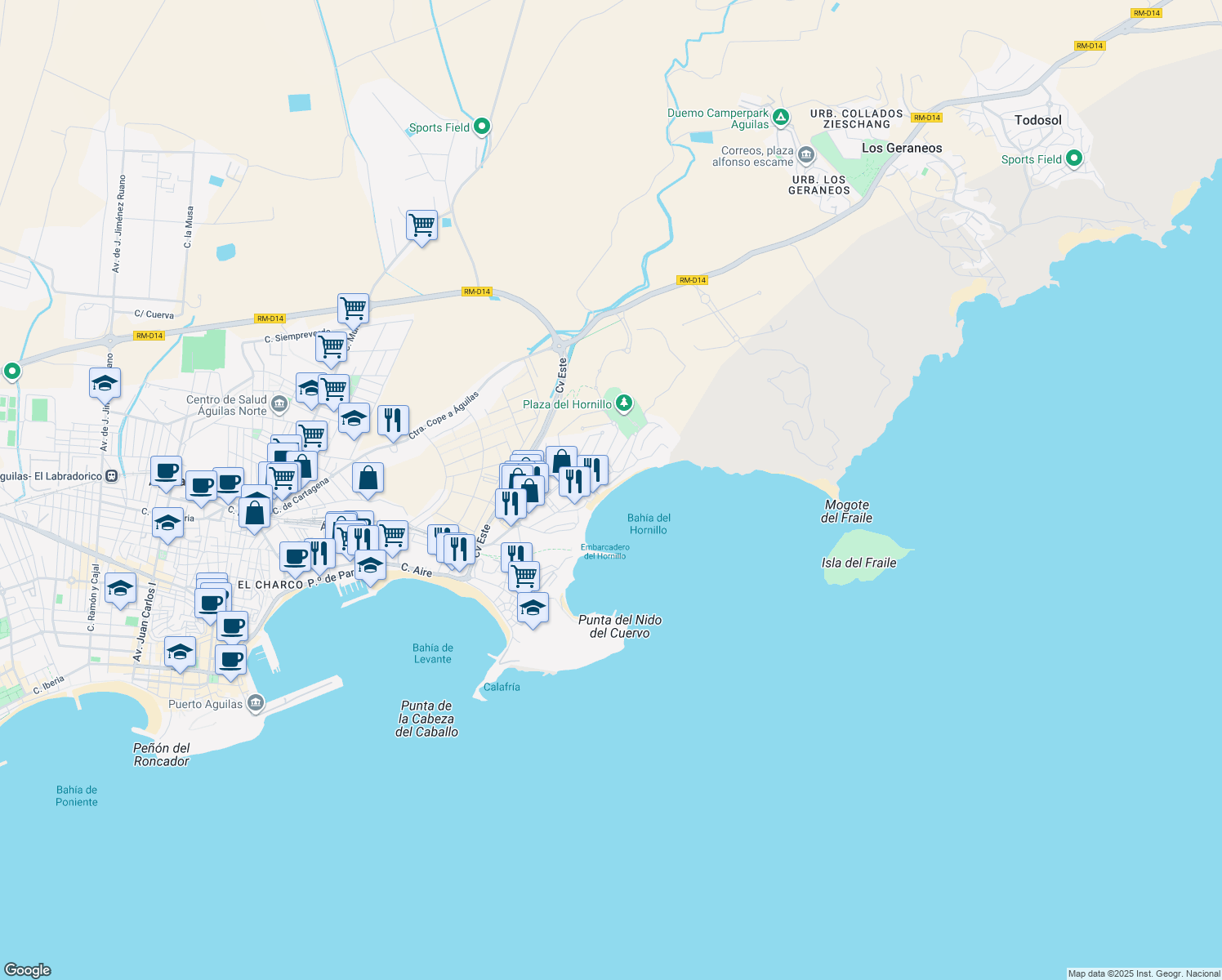1222x980 pixels.
Task: Select the Isla del Fraile label
Action: pos(859,563)
